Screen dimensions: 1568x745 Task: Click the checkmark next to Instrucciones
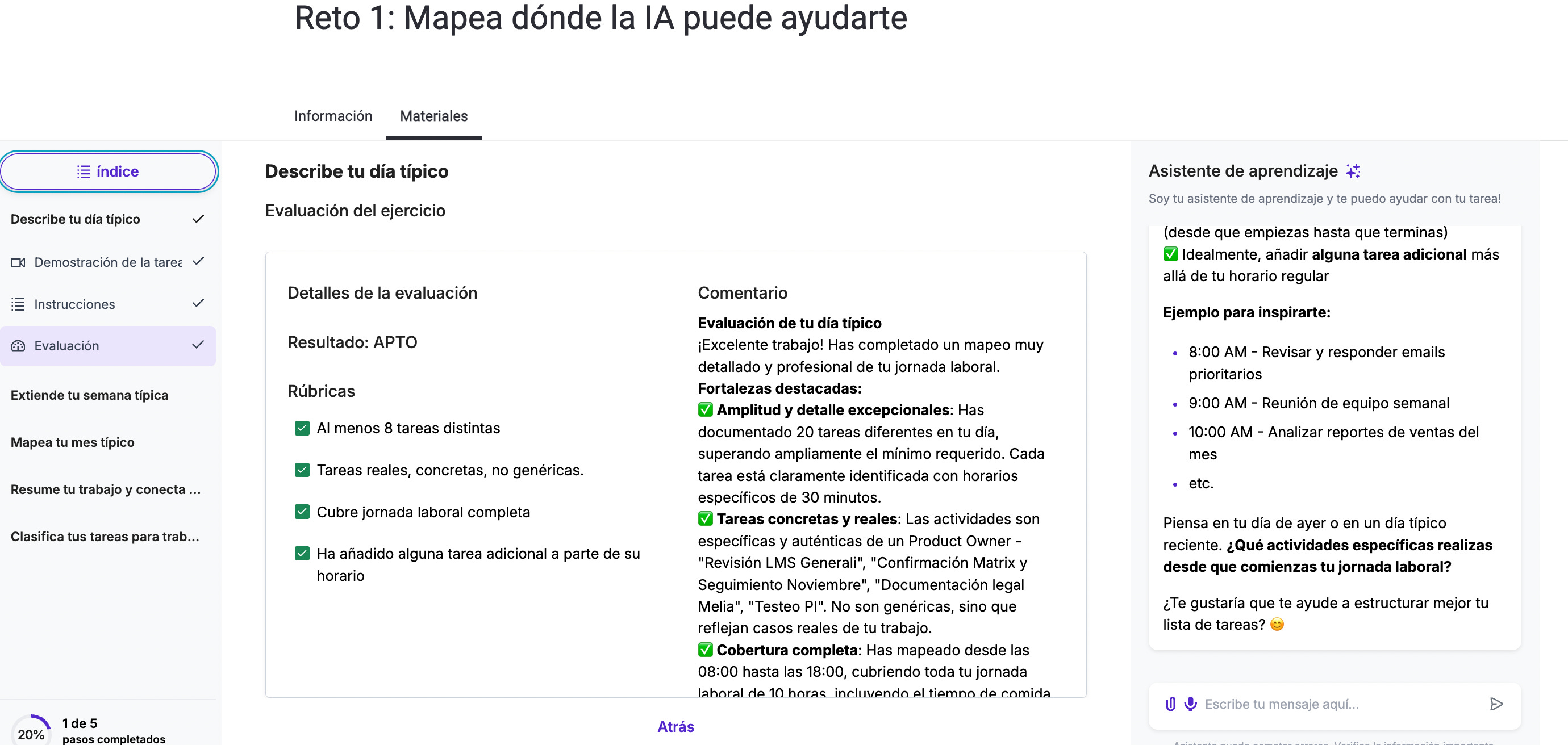[x=198, y=303]
